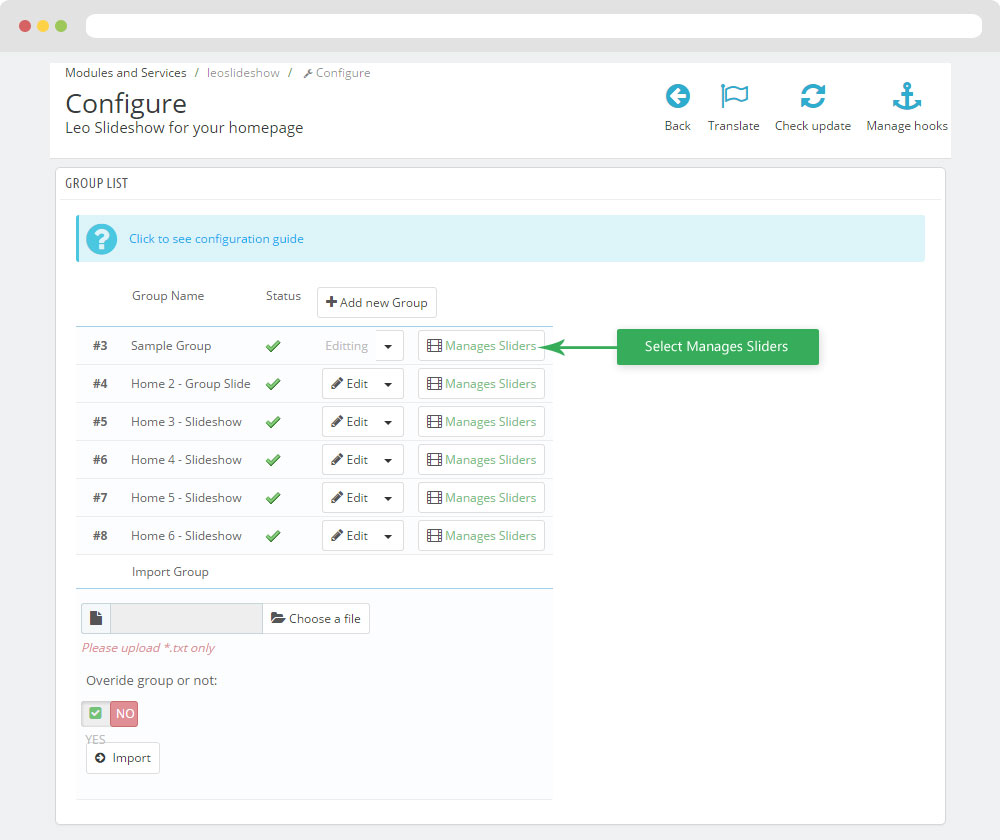The width and height of the screenshot is (1000, 840).
Task: Click Editting button for Sample Group
Action: [x=346, y=346]
